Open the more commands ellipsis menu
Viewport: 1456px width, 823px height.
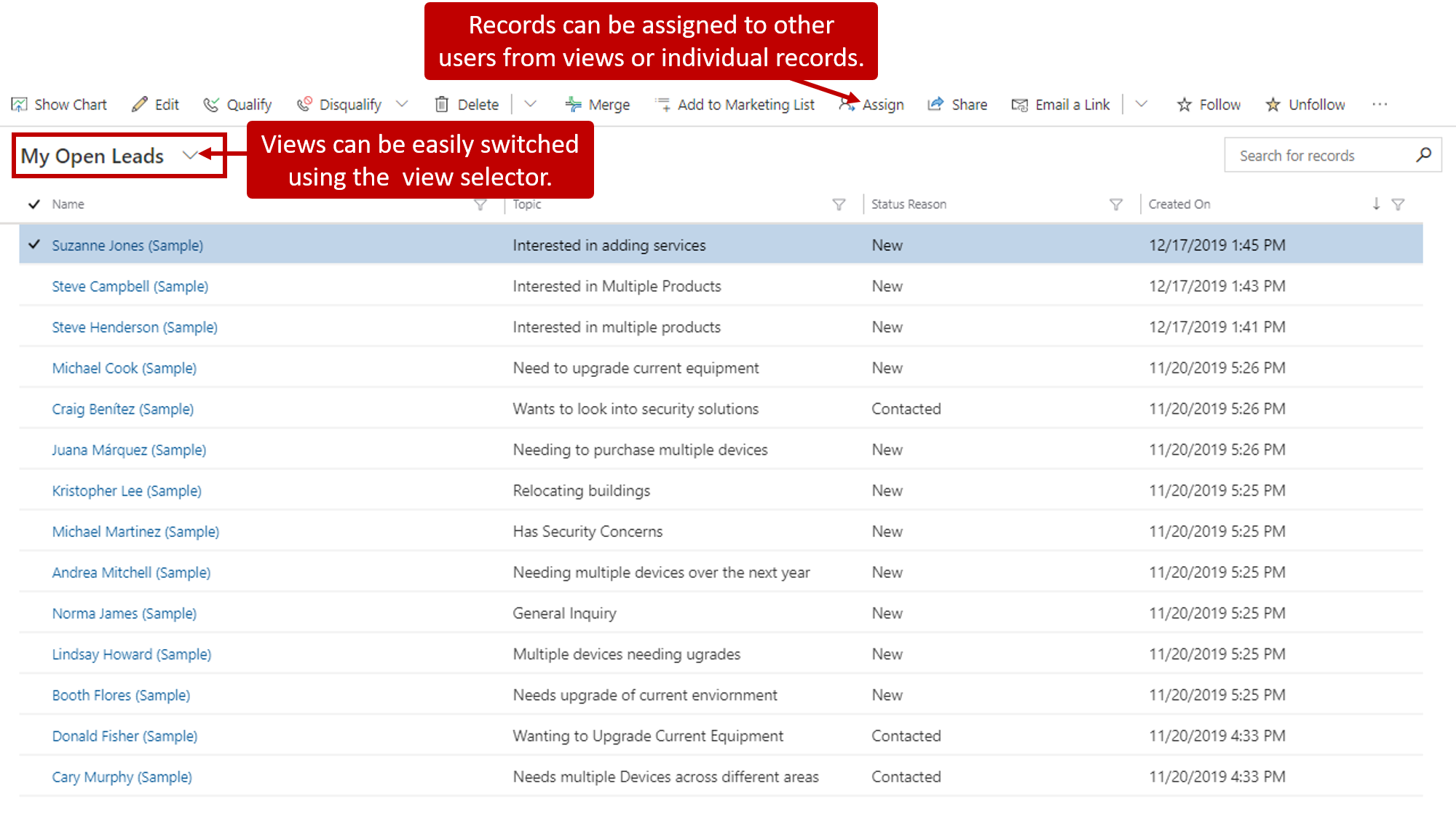click(1380, 104)
